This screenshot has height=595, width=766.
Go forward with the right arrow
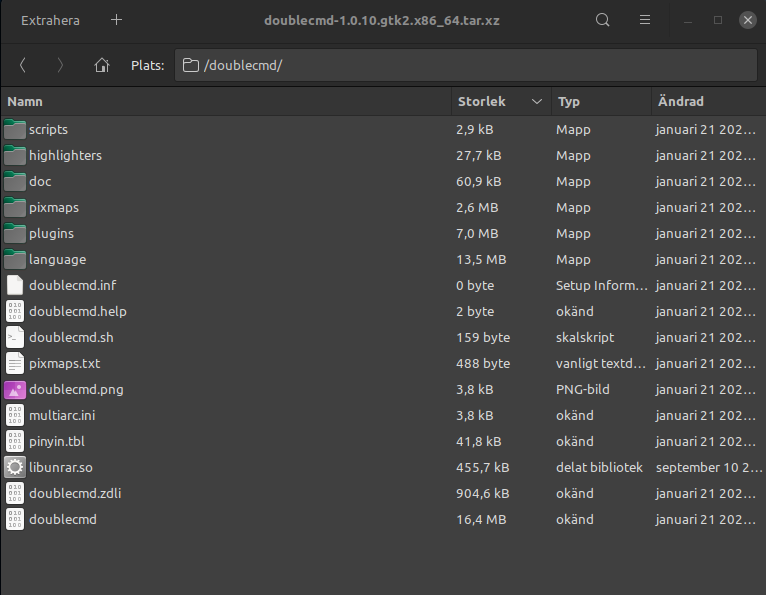point(60,65)
